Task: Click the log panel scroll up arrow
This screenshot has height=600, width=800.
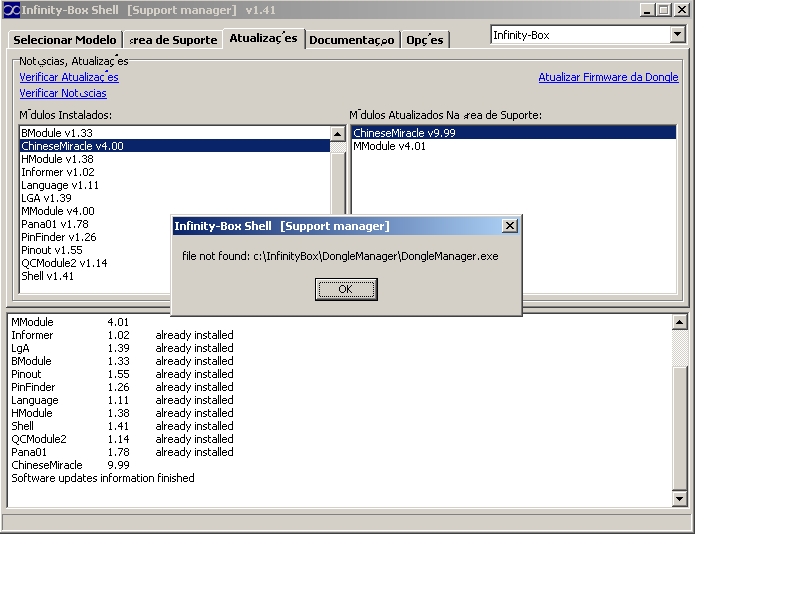Action: click(679, 322)
